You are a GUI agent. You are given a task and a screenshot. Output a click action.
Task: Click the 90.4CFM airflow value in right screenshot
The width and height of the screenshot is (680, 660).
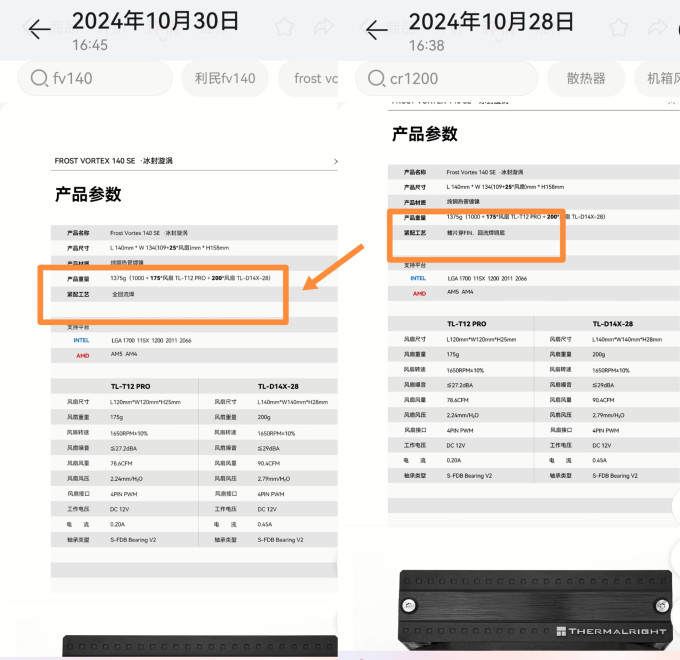603,400
